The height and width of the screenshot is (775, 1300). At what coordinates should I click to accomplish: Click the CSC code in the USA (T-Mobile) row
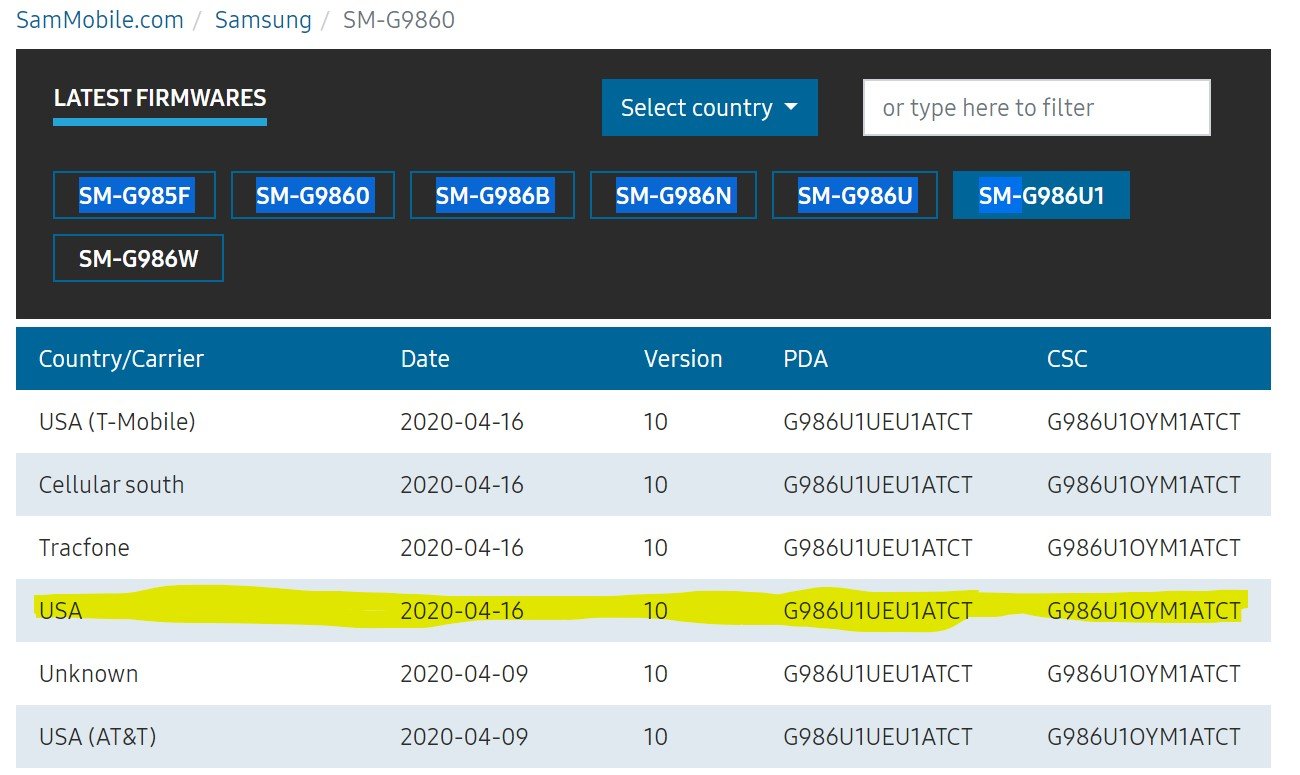[1144, 422]
